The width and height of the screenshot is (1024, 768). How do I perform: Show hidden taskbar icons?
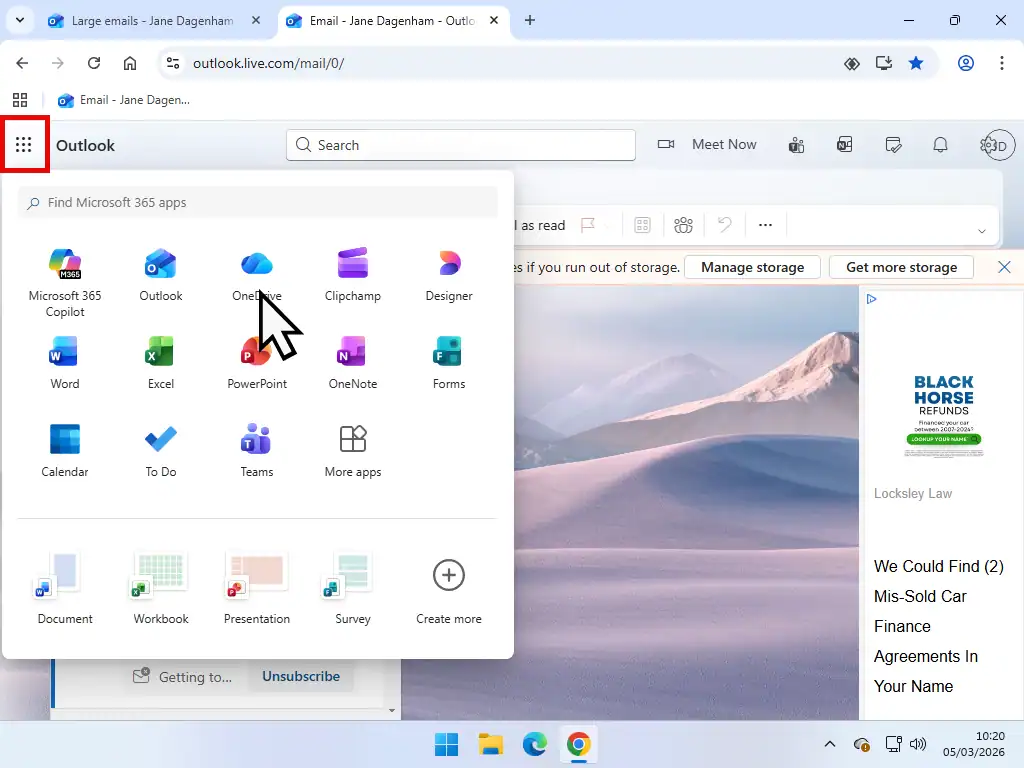tap(829, 744)
